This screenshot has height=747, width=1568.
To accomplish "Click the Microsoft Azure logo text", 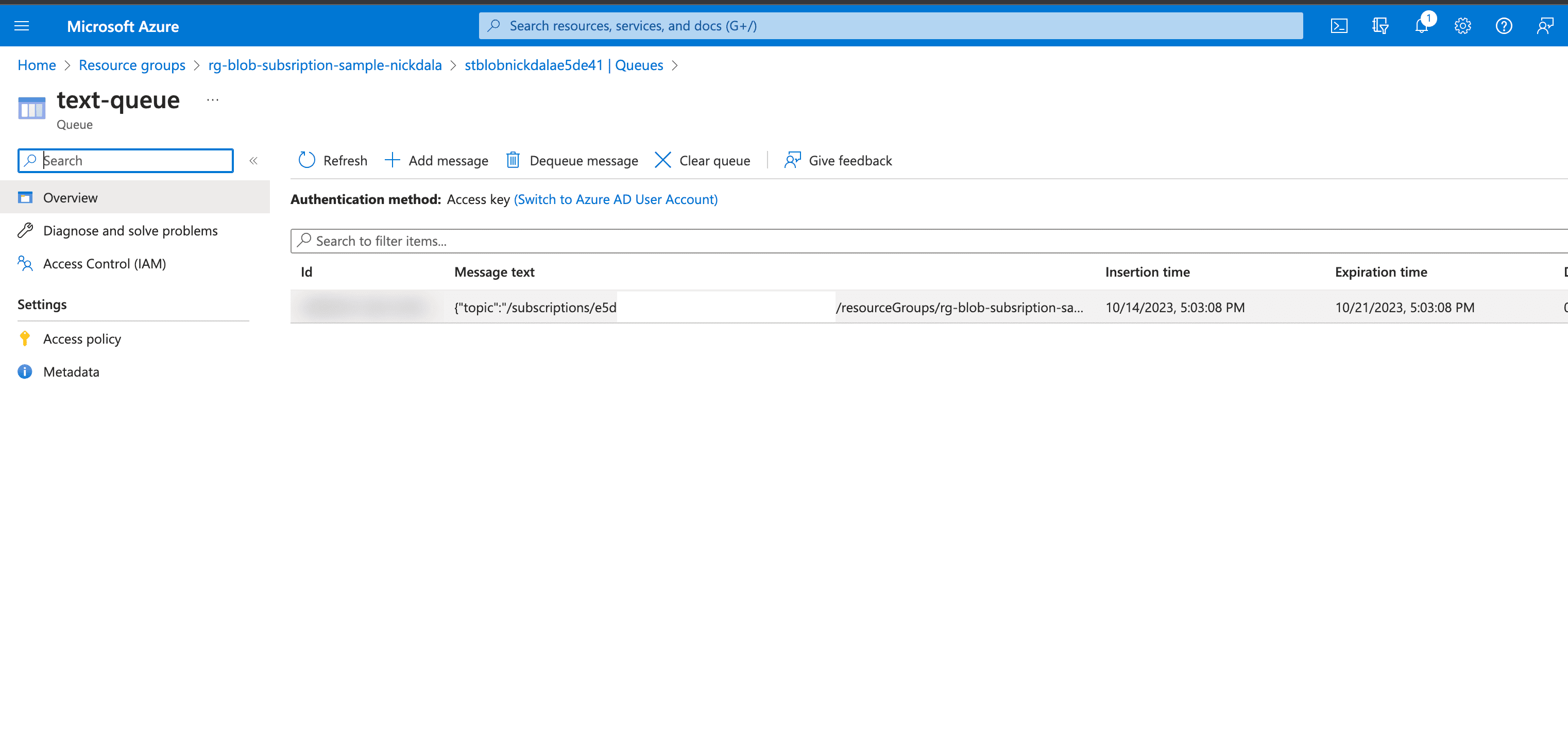I will point(123,26).
